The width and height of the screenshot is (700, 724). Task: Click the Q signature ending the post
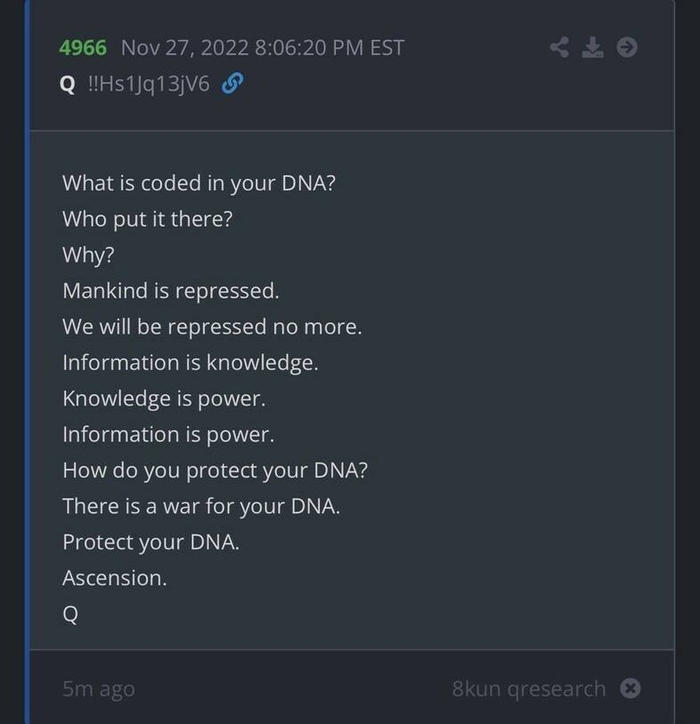pos(70,614)
